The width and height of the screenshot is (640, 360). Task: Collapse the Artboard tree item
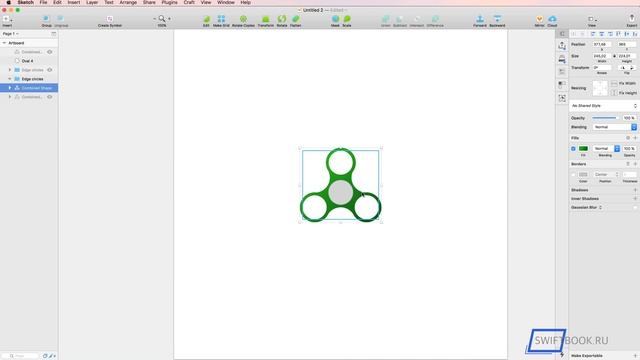pyautogui.click(x=4, y=43)
